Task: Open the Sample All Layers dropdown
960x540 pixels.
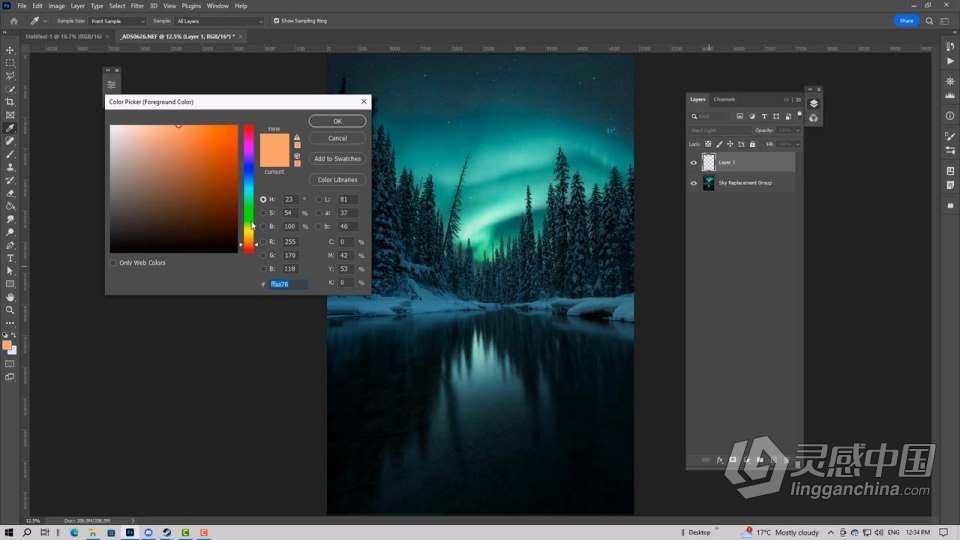Action: 220,20
